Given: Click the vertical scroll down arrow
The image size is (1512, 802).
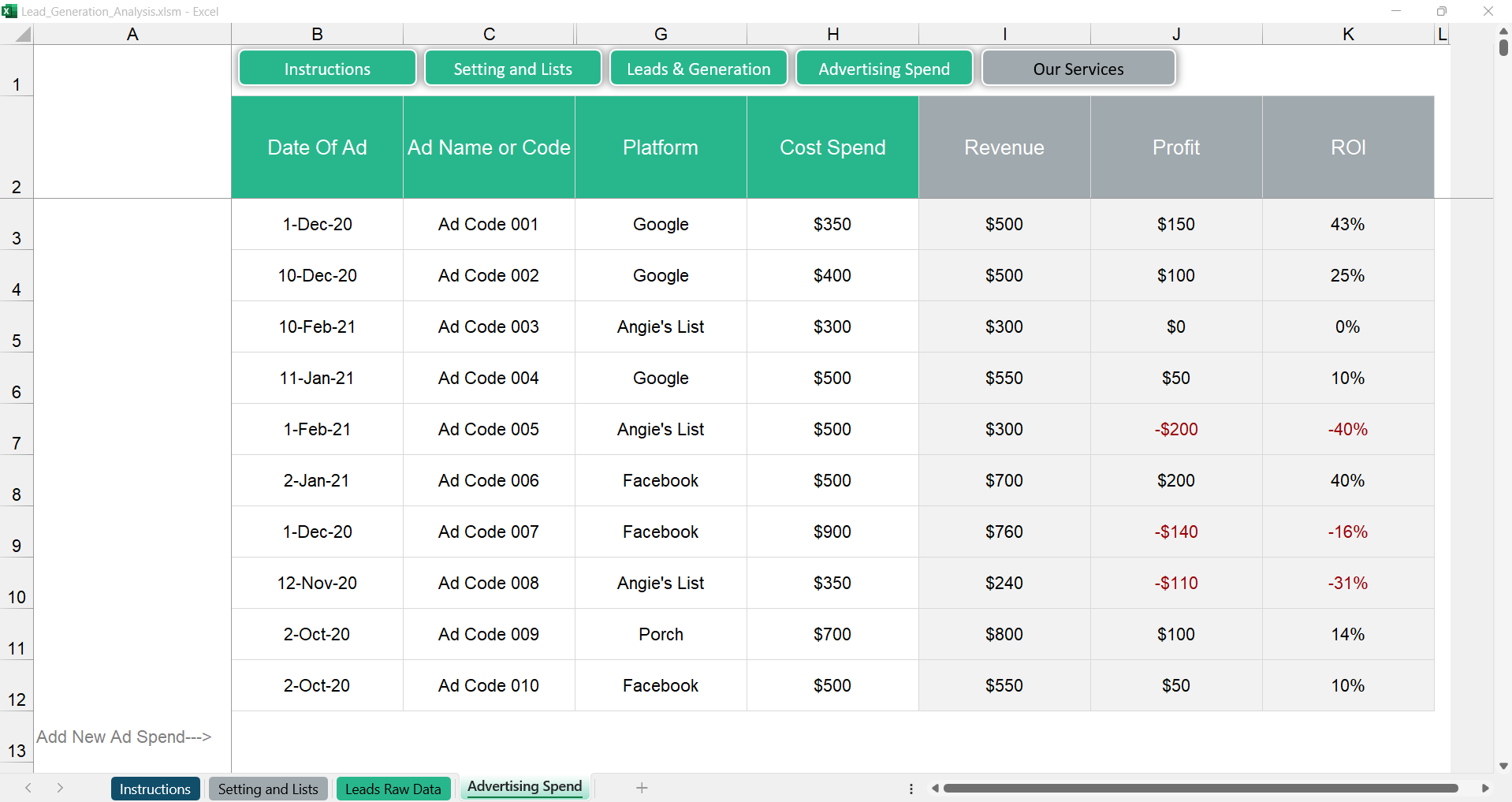Looking at the screenshot, I should 1503,766.
